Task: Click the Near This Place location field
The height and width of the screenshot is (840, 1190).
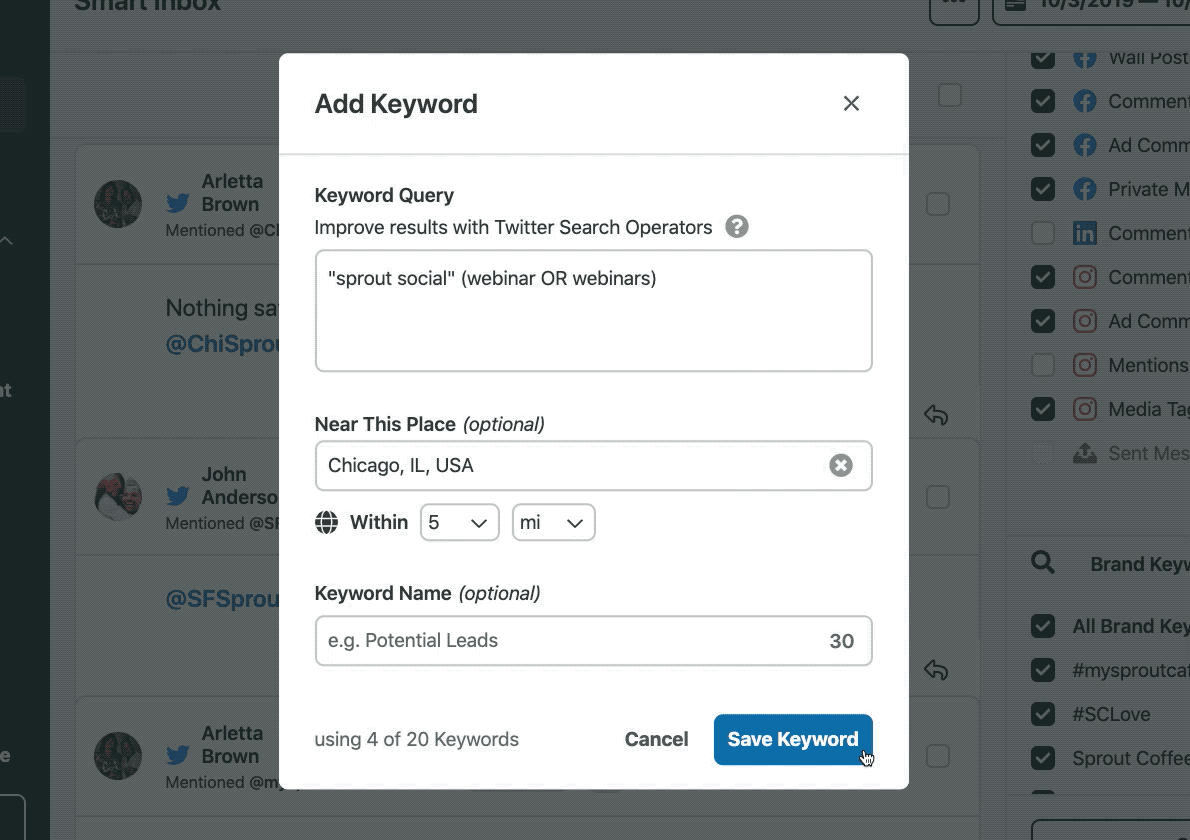Action: pyautogui.click(x=570, y=466)
